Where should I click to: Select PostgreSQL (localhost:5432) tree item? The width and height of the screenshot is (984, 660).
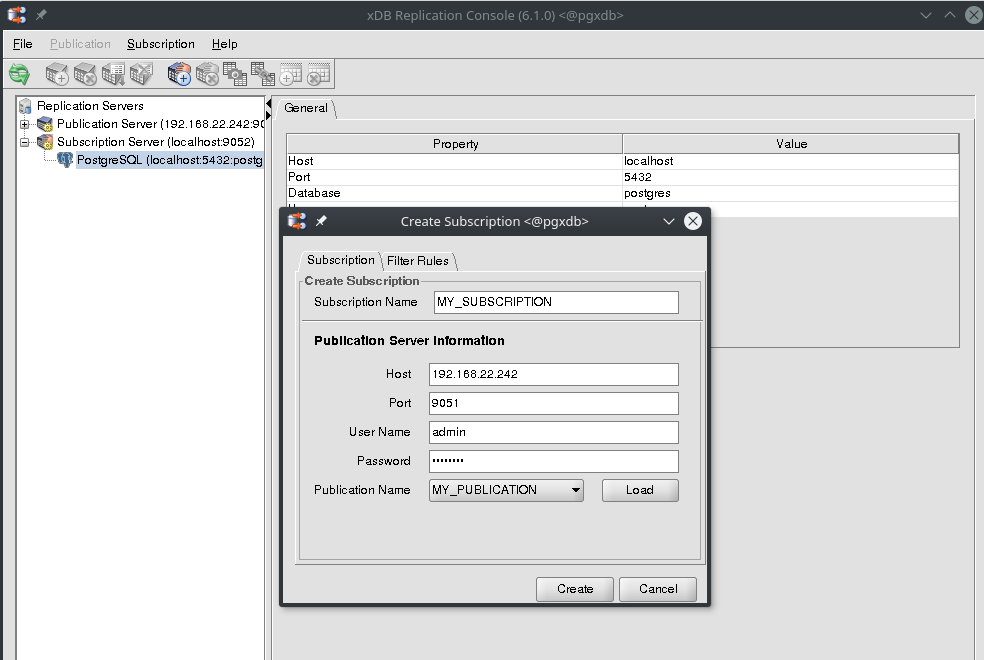(x=169, y=160)
